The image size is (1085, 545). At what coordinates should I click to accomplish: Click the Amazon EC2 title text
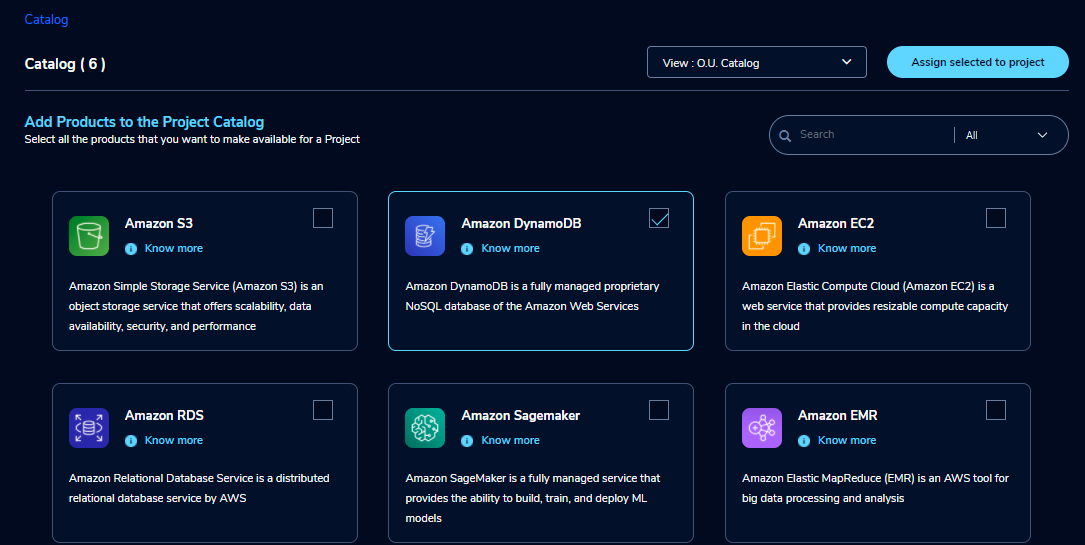point(836,223)
